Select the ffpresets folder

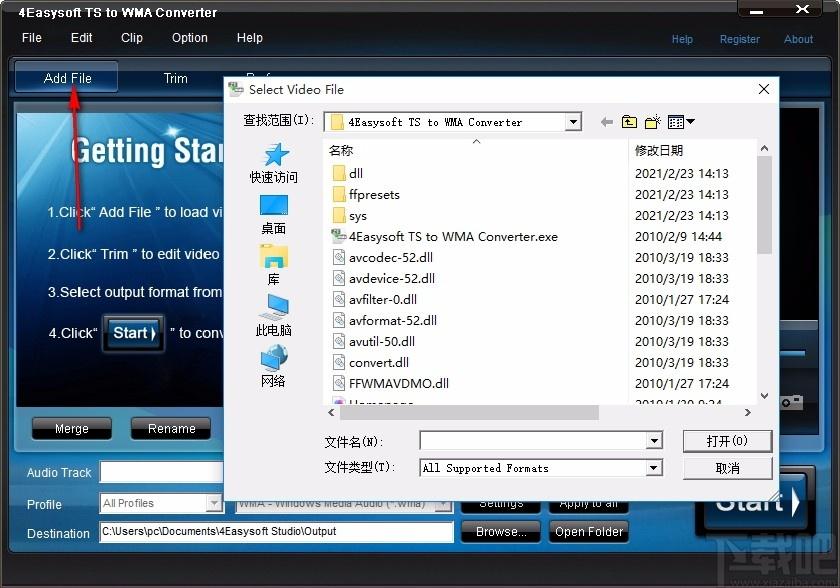[366, 194]
